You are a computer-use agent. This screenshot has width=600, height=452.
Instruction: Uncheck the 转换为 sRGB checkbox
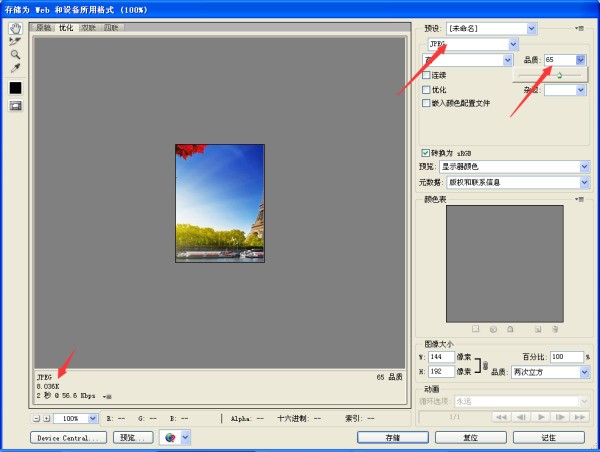(427, 153)
